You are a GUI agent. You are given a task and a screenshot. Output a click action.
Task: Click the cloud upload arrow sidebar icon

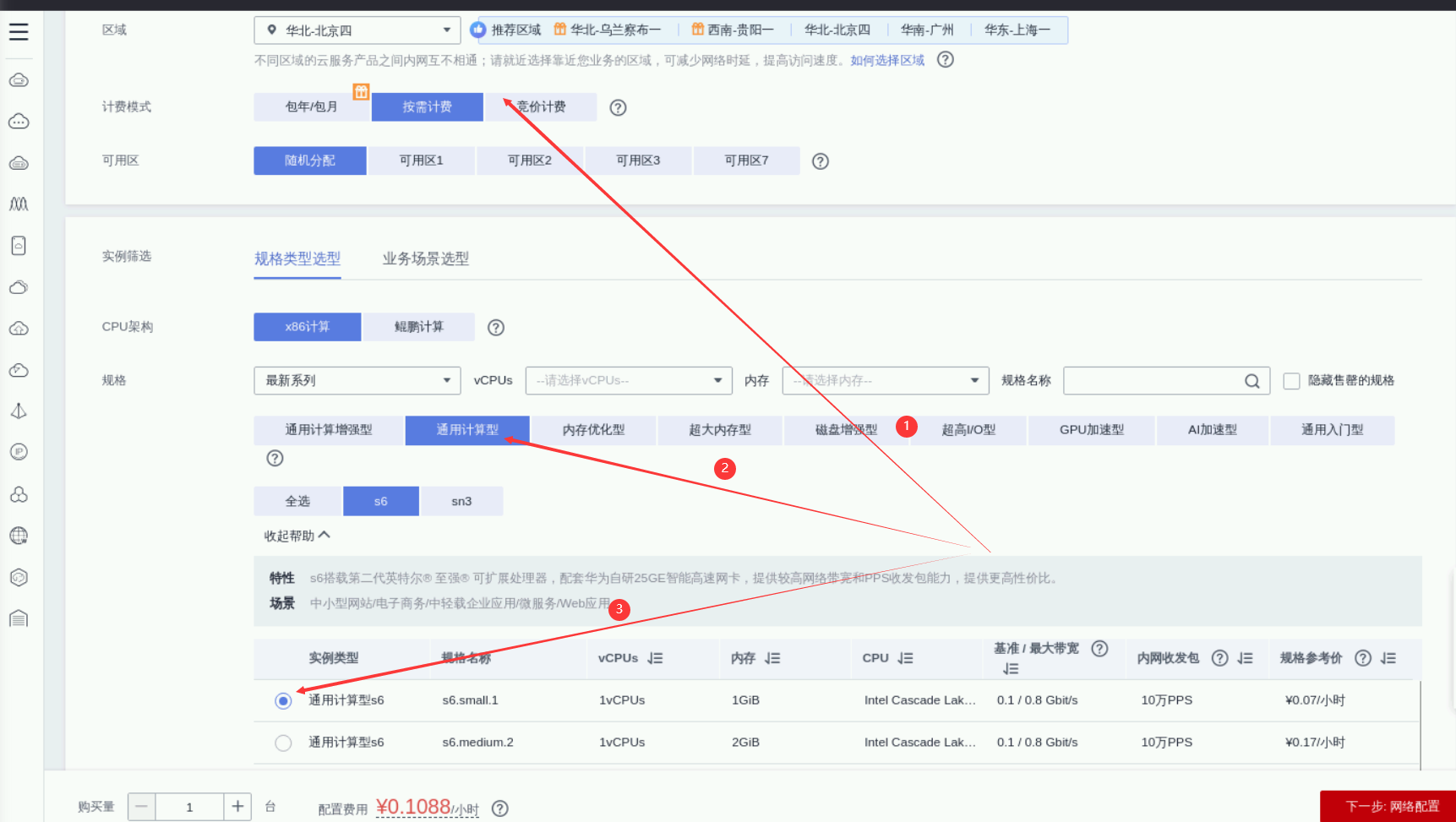[x=19, y=329]
